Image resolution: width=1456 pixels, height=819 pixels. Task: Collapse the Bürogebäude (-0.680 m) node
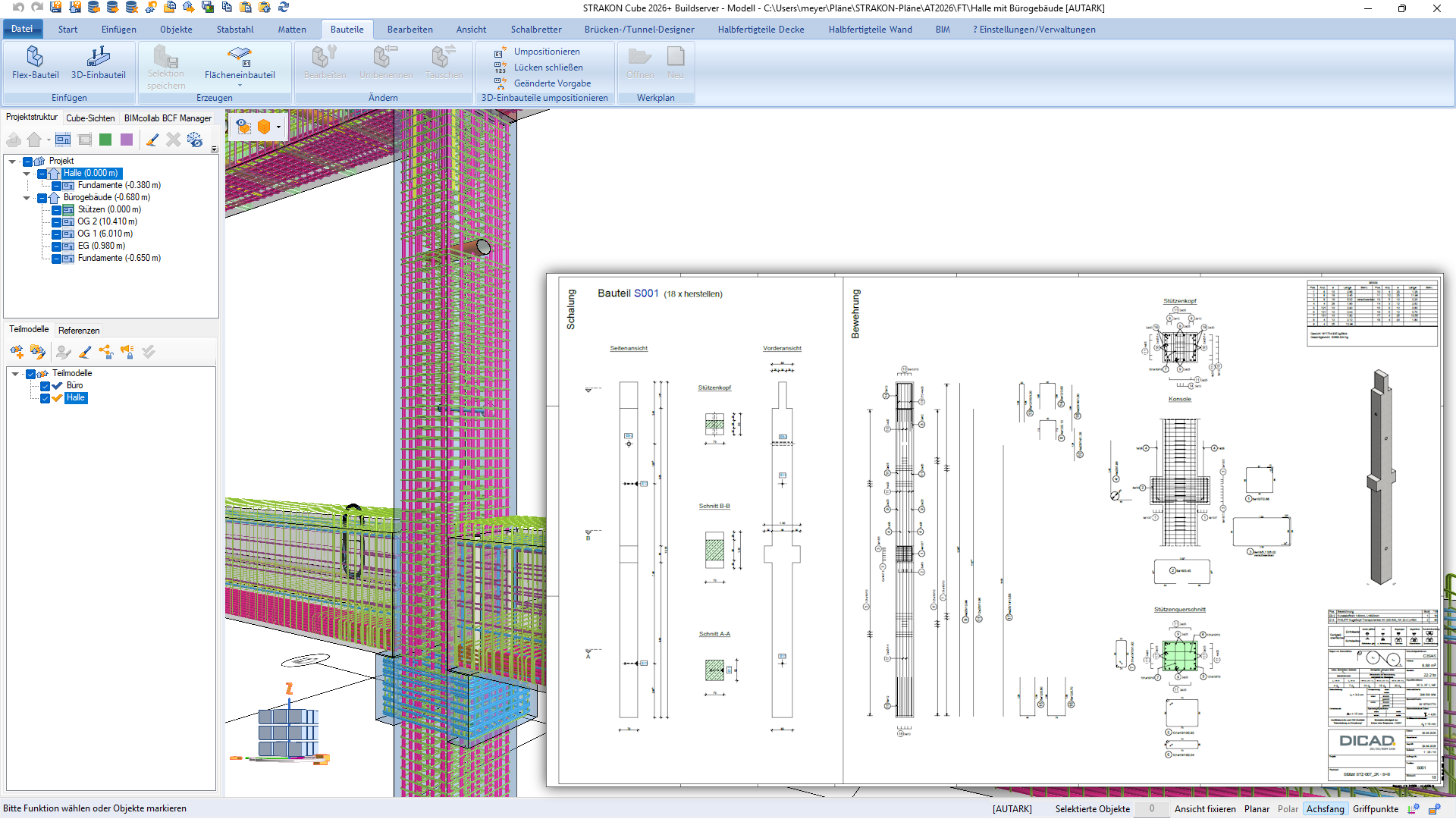[x=27, y=198]
